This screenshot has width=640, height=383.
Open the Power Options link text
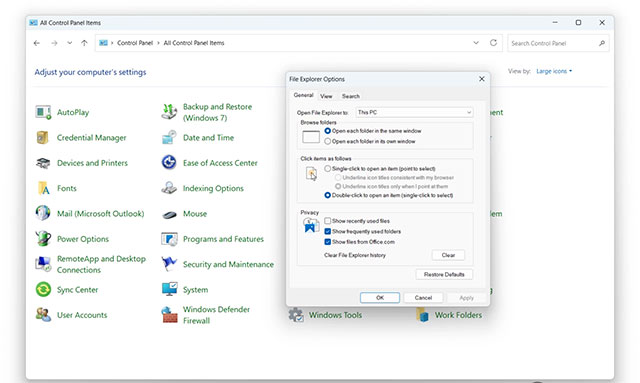pyautogui.click(x=83, y=239)
